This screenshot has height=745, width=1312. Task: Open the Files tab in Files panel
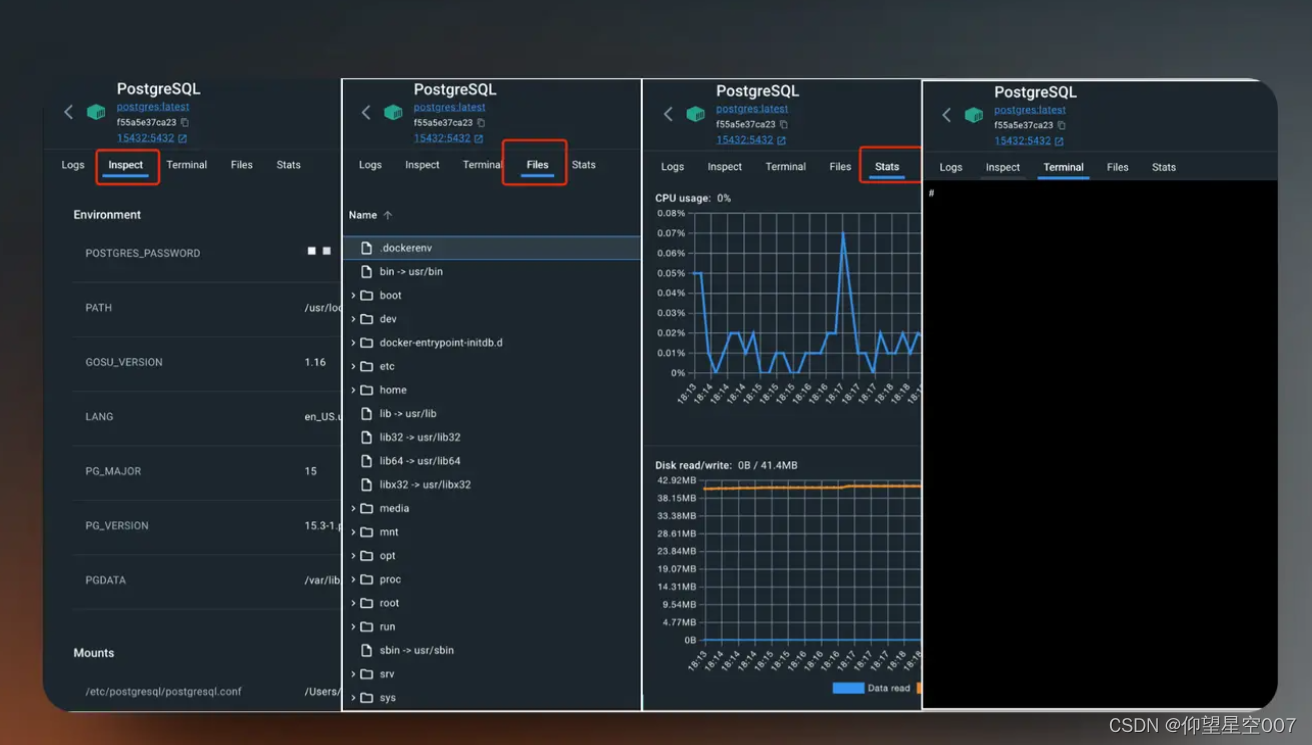pos(537,165)
